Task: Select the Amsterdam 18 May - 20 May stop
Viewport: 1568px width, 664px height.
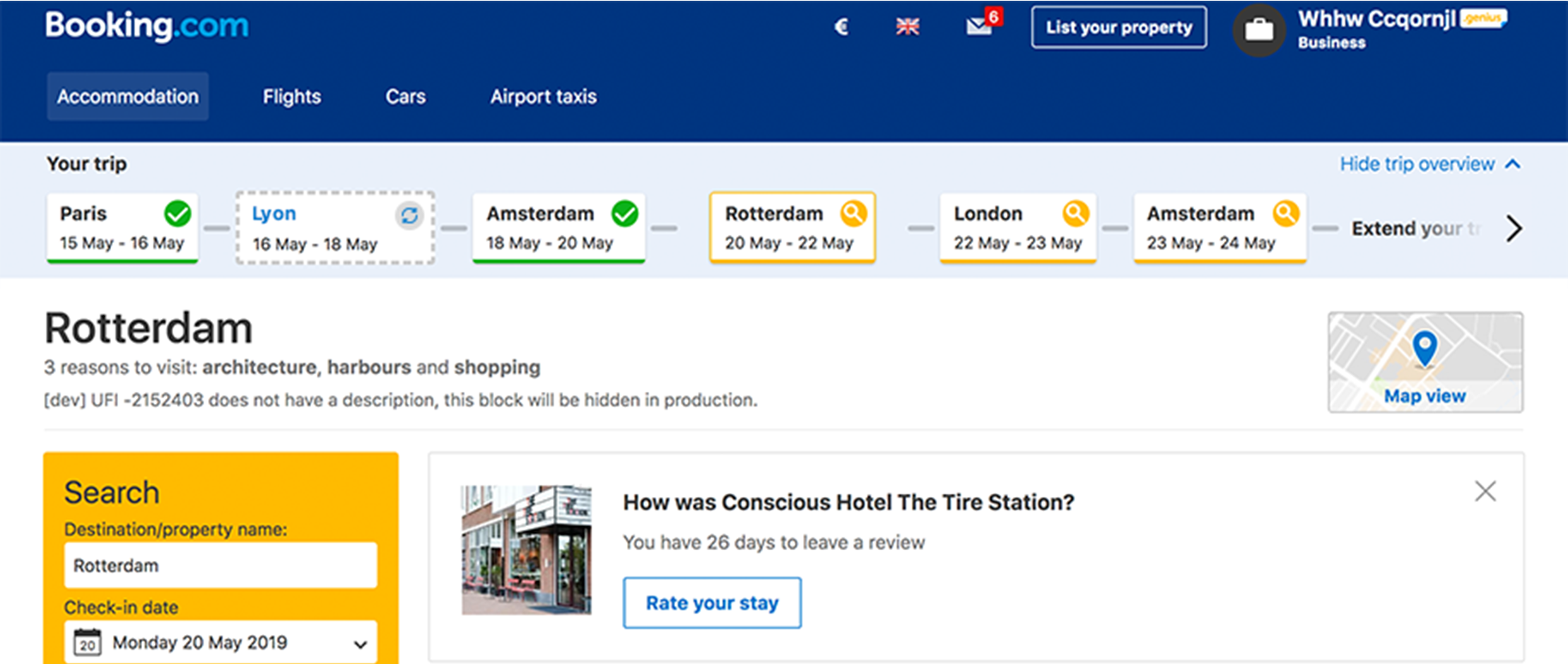Action: point(558,228)
